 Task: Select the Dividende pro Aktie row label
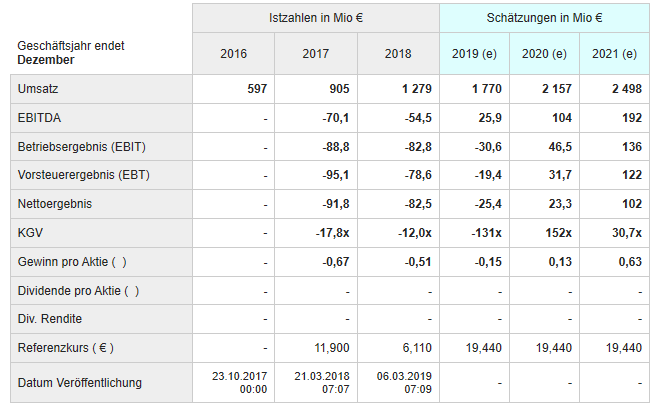click(x=78, y=291)
